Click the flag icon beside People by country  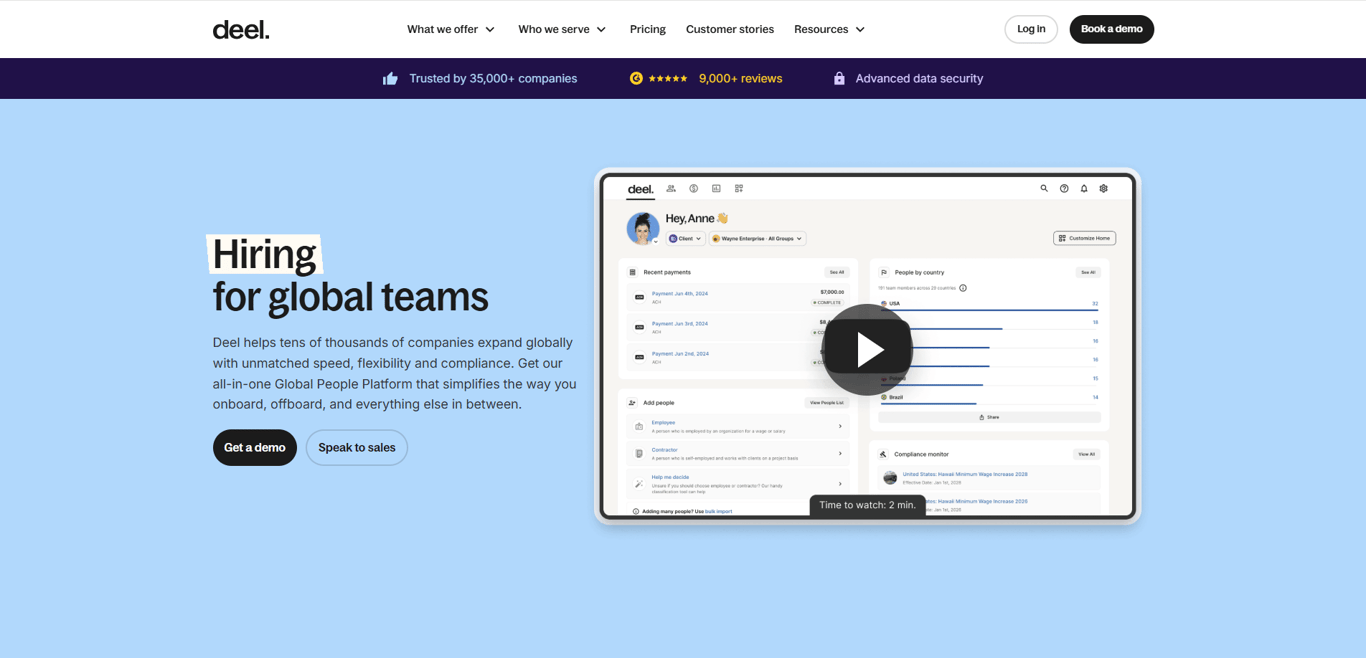[x=884, y=272]
